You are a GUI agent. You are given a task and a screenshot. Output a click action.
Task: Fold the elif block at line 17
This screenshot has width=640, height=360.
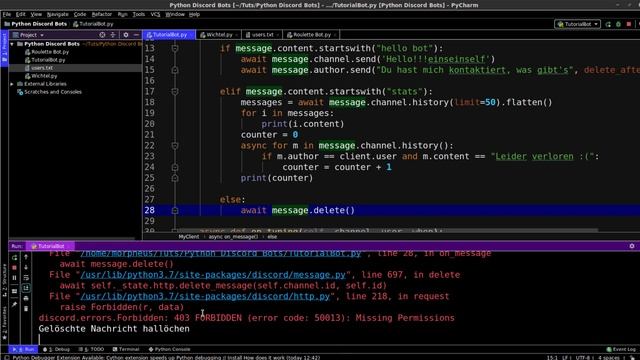click(x=175, y=92)
